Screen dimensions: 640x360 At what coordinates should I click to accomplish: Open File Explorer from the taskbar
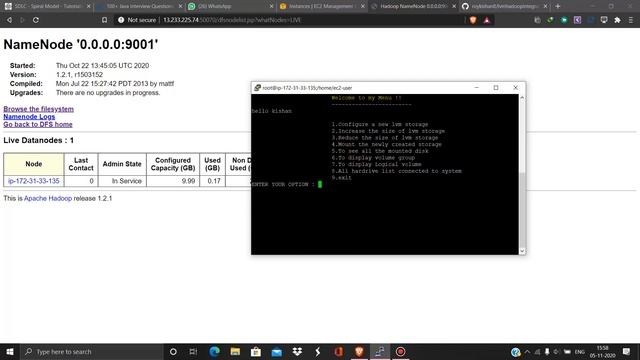tap(235, 351)
